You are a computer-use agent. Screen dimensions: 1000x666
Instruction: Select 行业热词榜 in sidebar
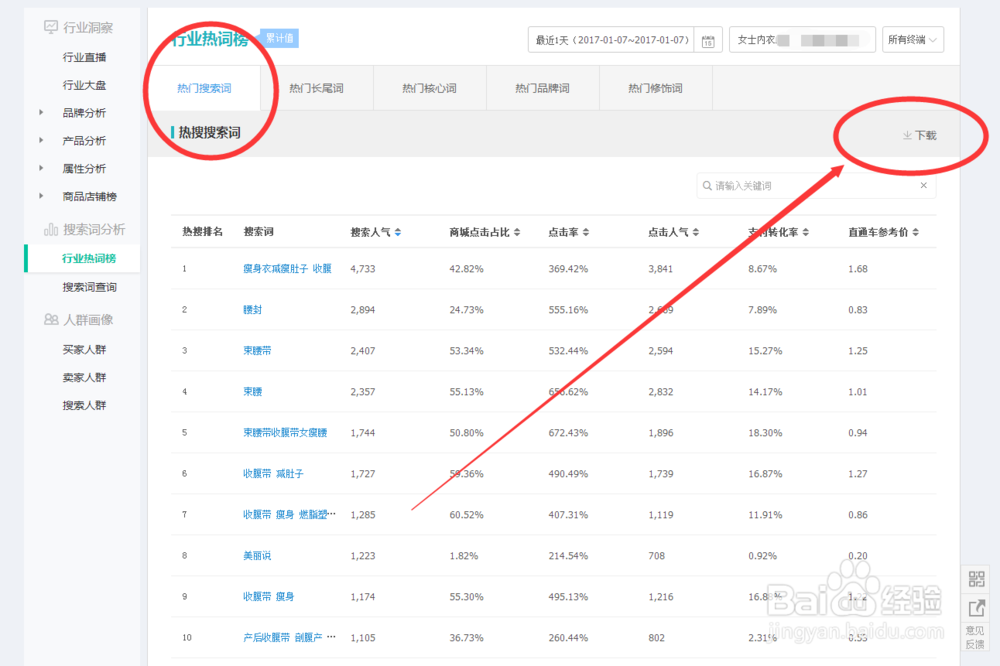pyautogui.click(x=89, y=258)
